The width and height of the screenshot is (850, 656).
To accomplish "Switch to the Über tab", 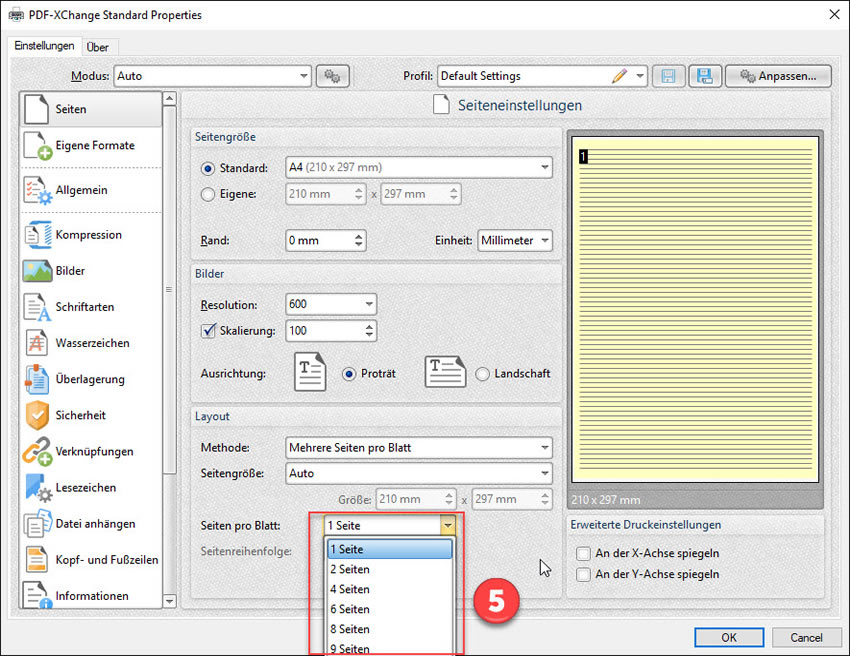I will (98, 48).
